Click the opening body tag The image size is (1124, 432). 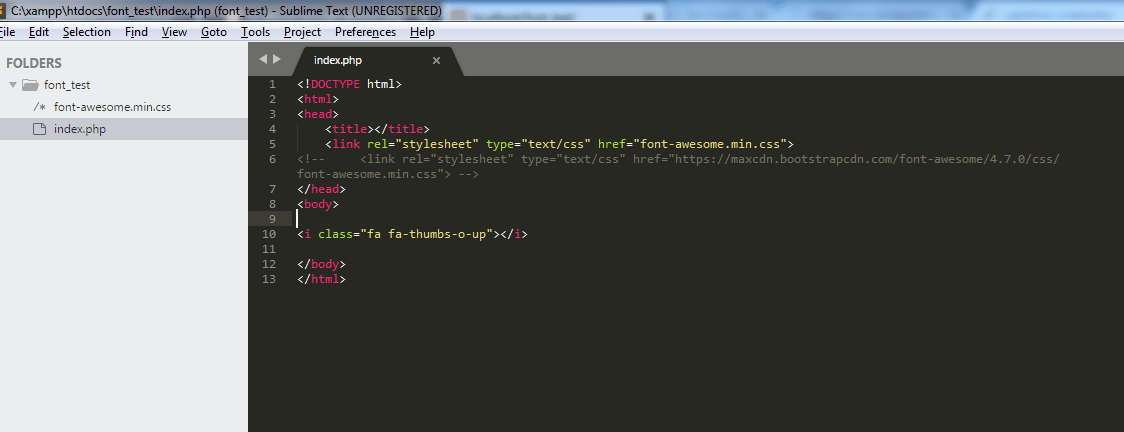[x=317, y=204]
